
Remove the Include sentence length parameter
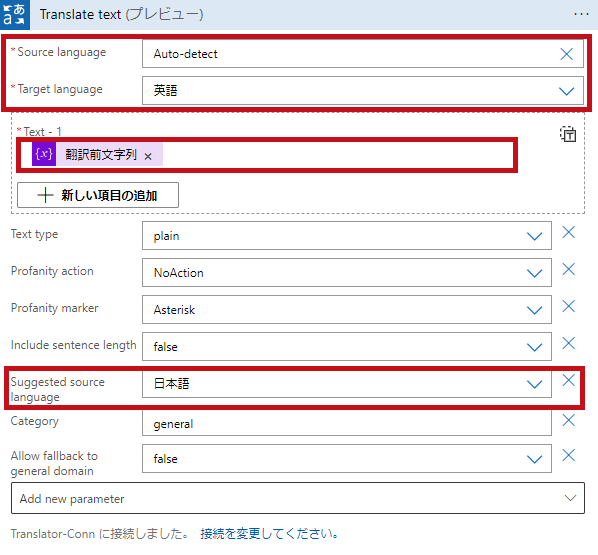[569, 343]
